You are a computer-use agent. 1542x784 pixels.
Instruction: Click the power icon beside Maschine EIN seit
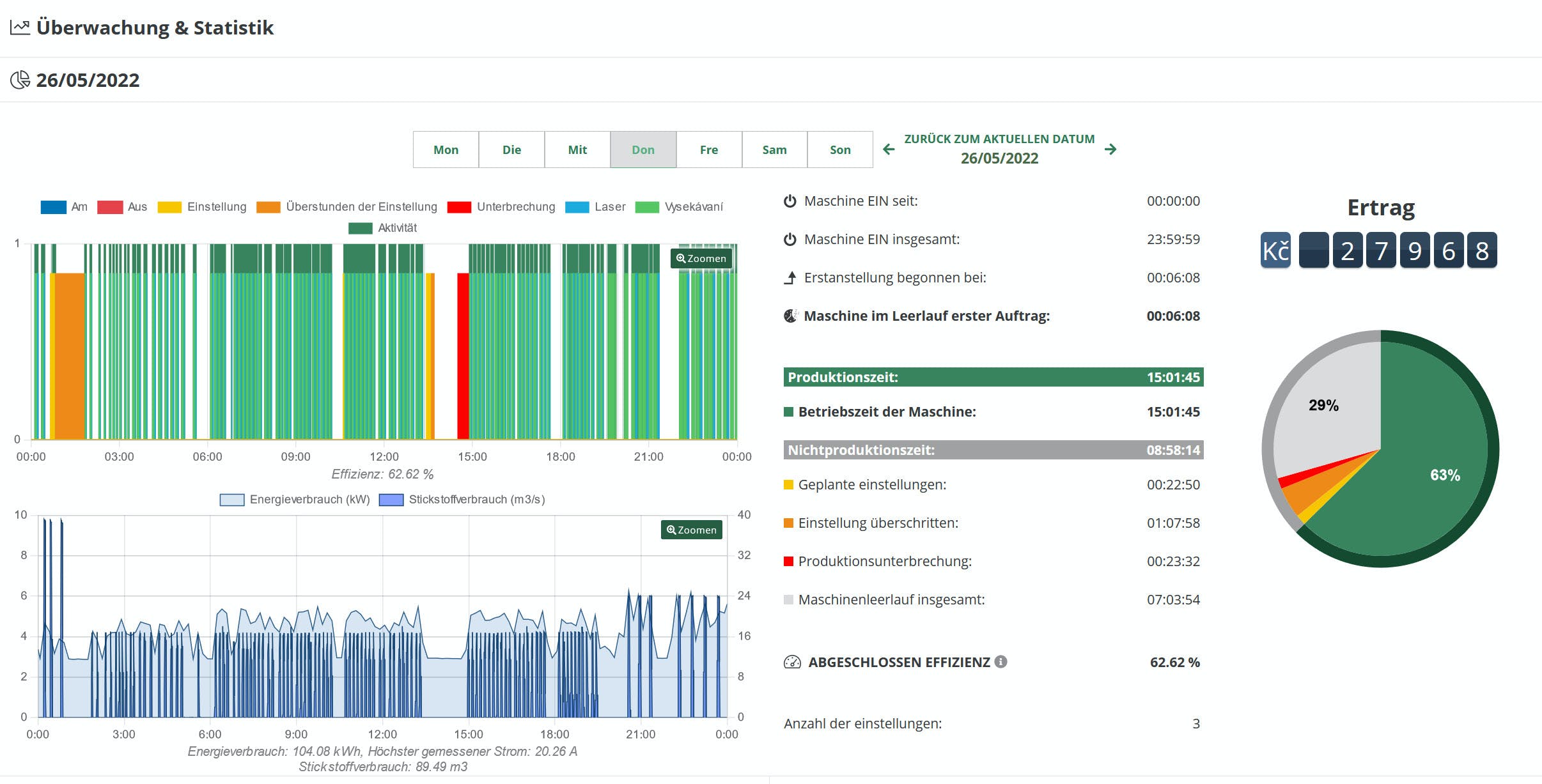pos(790,201)
